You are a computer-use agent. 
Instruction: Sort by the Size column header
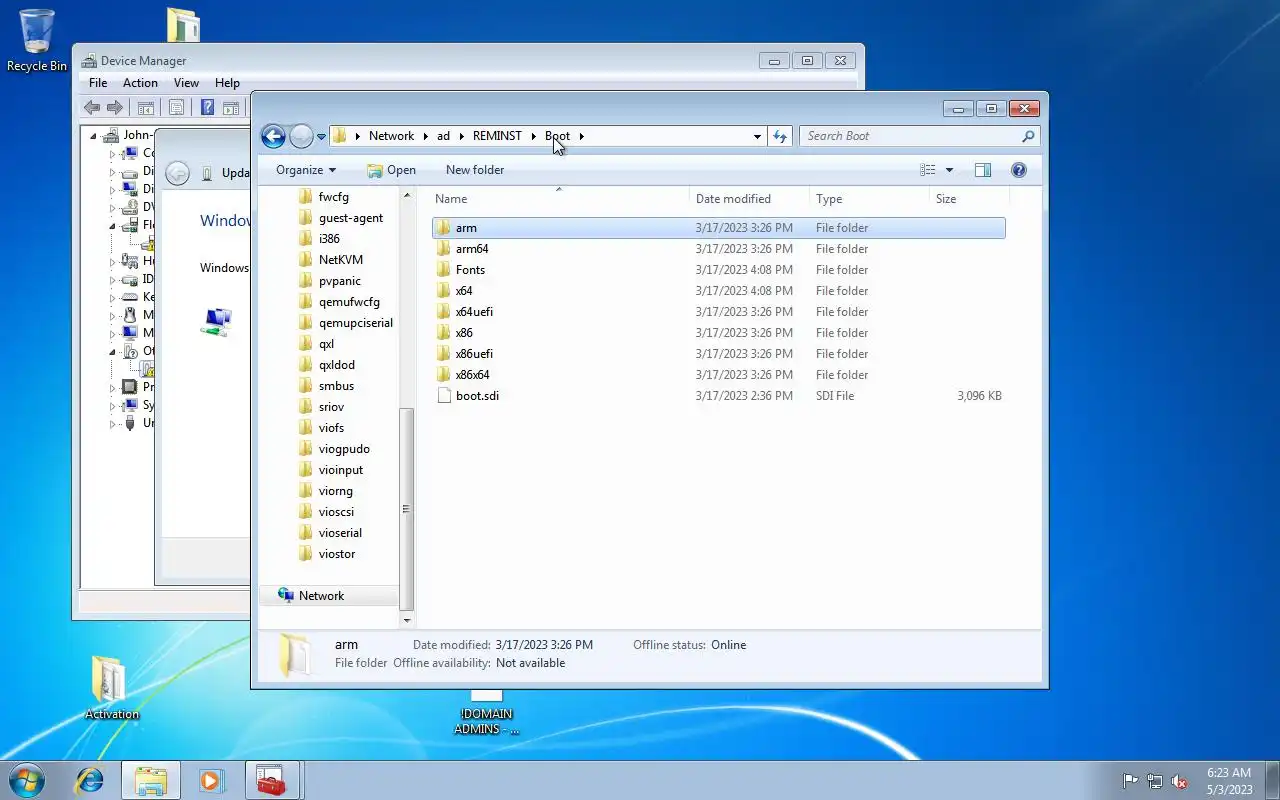click(x=968, y=199)
